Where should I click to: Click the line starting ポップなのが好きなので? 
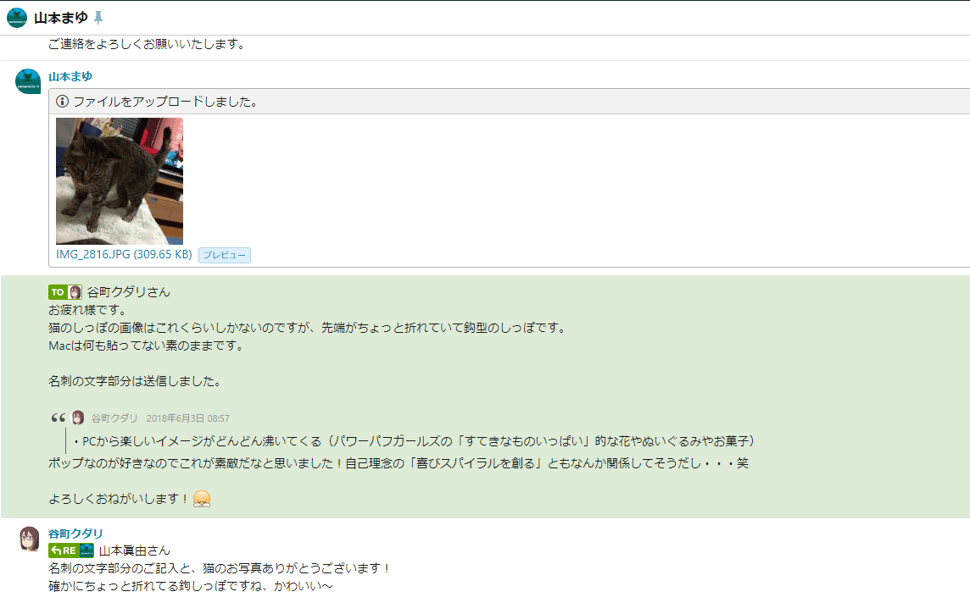(398, 463)
